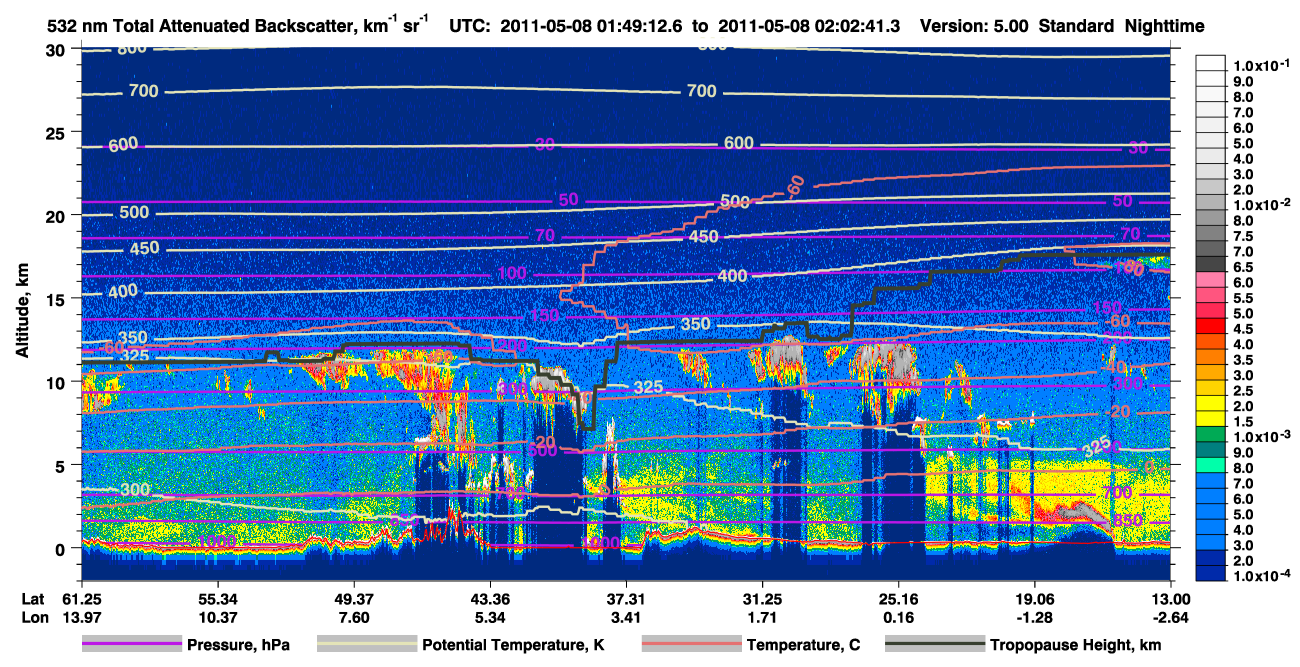Click the red colorbar swatch beside 4.5
Viewport: 1300px width, 667px height.
click(1213, 326)
